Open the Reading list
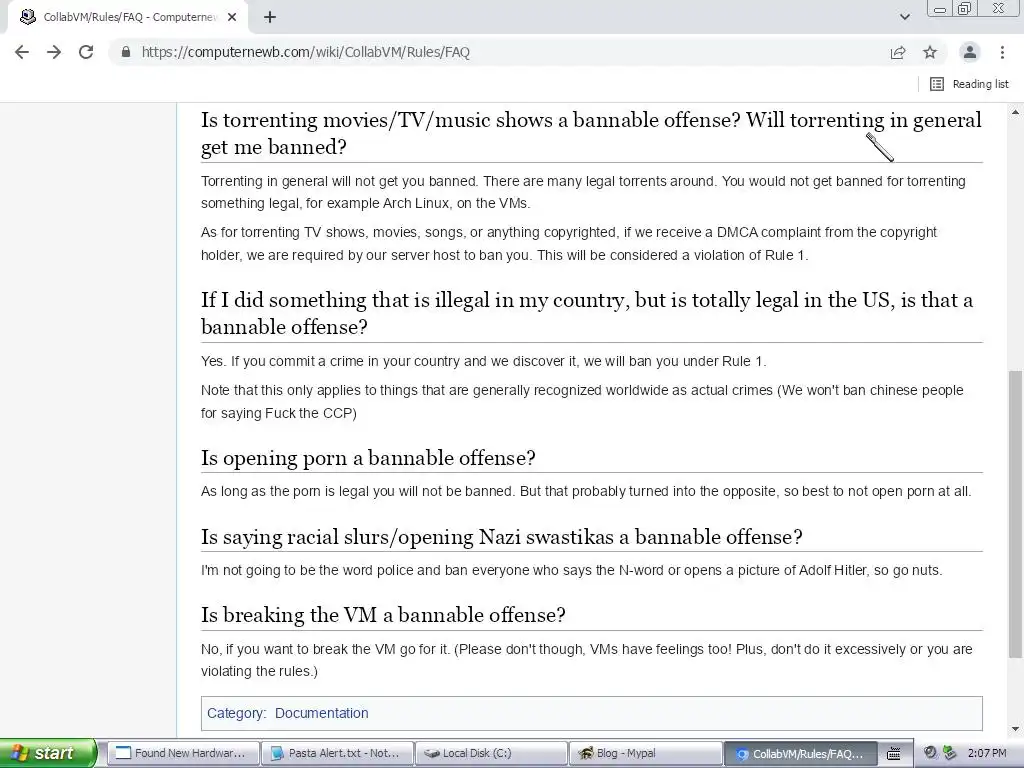 [969, 84]
